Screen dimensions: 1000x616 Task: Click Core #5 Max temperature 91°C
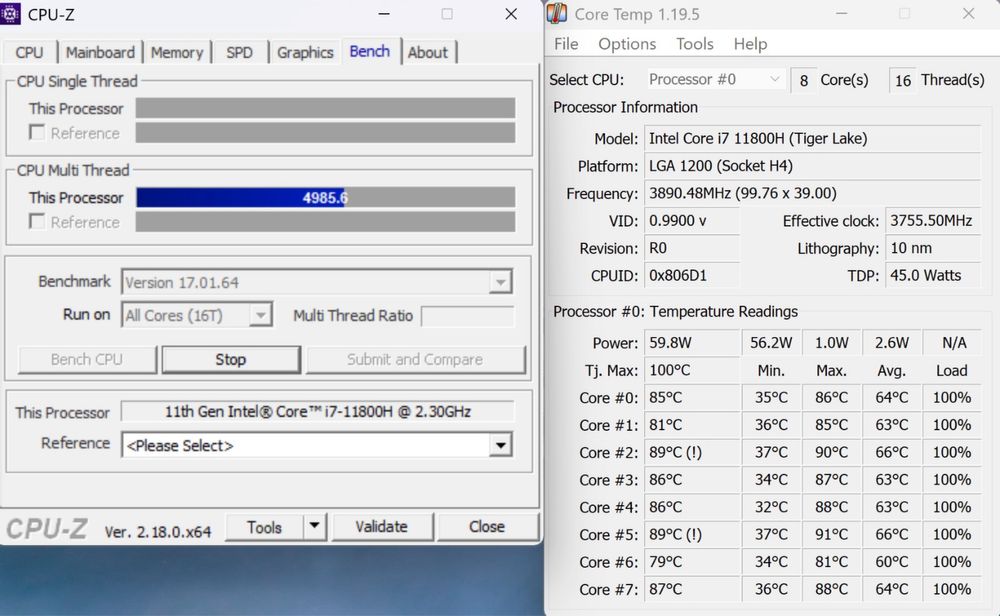(832, 534)
